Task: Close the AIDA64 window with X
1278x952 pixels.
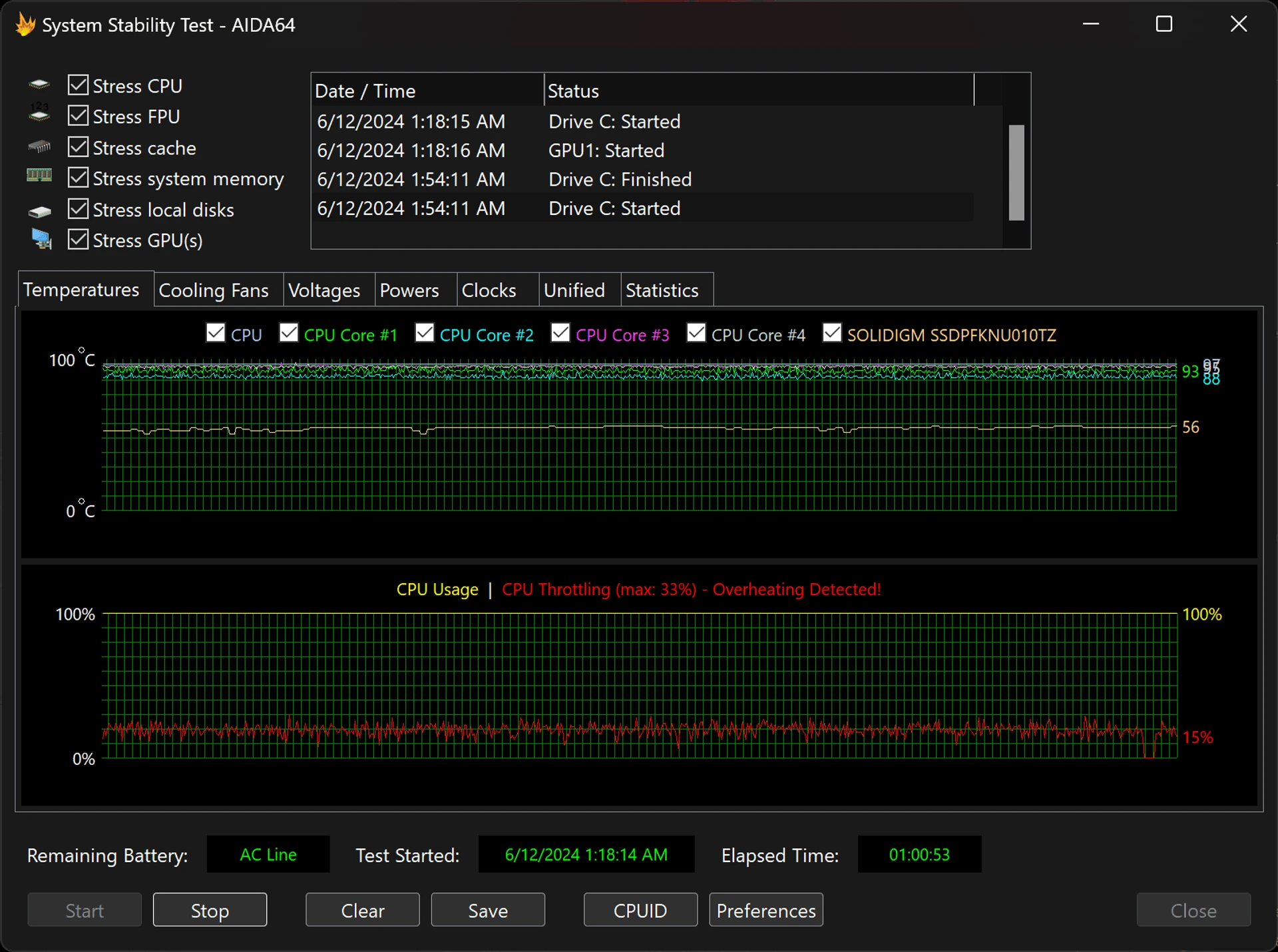Action: (1239, 24)
